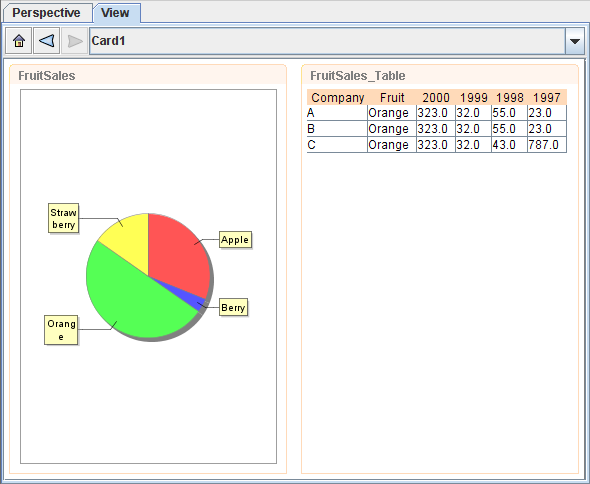Click the FruitSales panel title
The image size is (590, 484).
coord(47,76)
